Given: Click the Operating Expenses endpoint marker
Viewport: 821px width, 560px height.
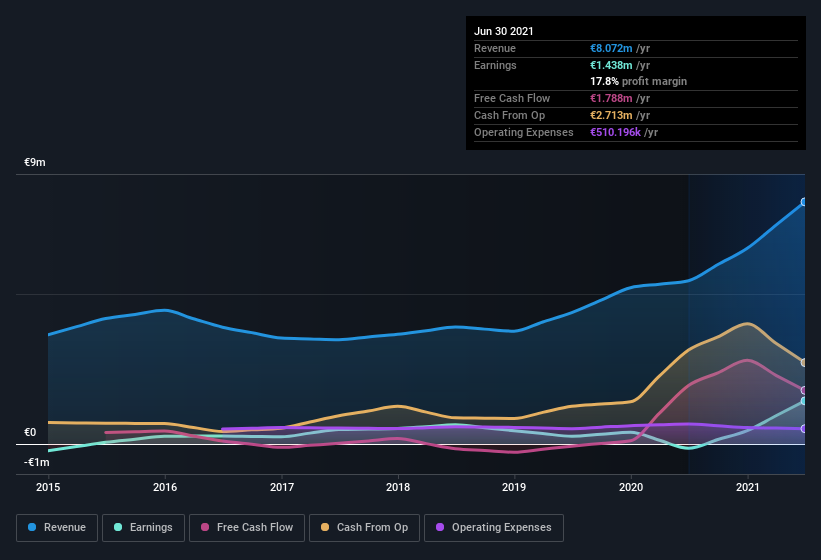Looking at the screenshot, I should 804,429.
